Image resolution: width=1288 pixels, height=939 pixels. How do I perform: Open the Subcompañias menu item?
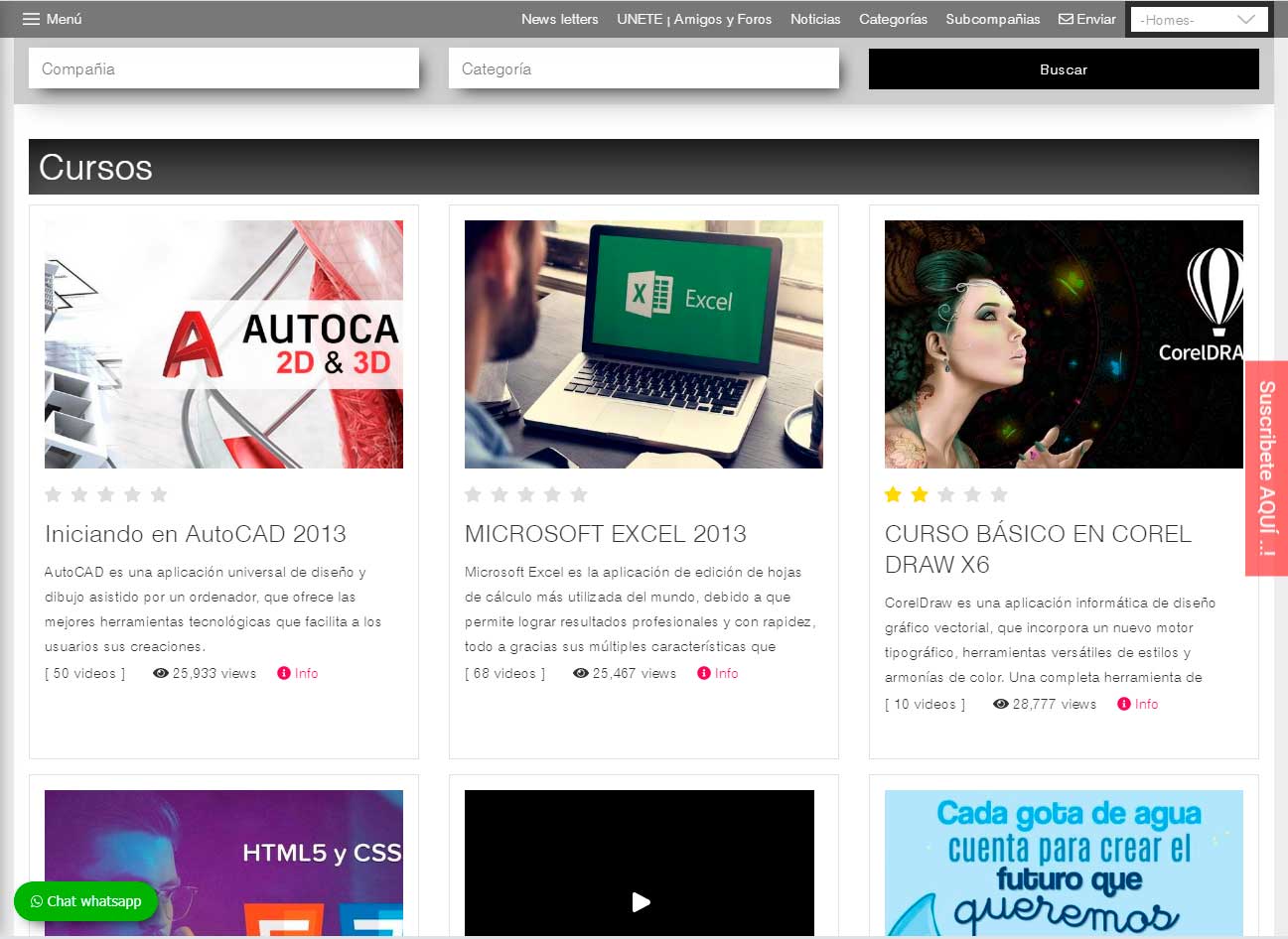[992, 19]
